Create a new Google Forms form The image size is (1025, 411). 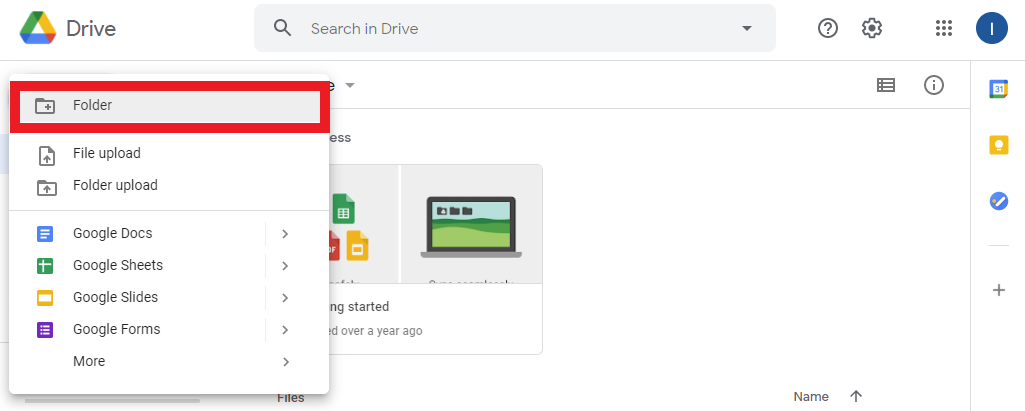(137, 329)
